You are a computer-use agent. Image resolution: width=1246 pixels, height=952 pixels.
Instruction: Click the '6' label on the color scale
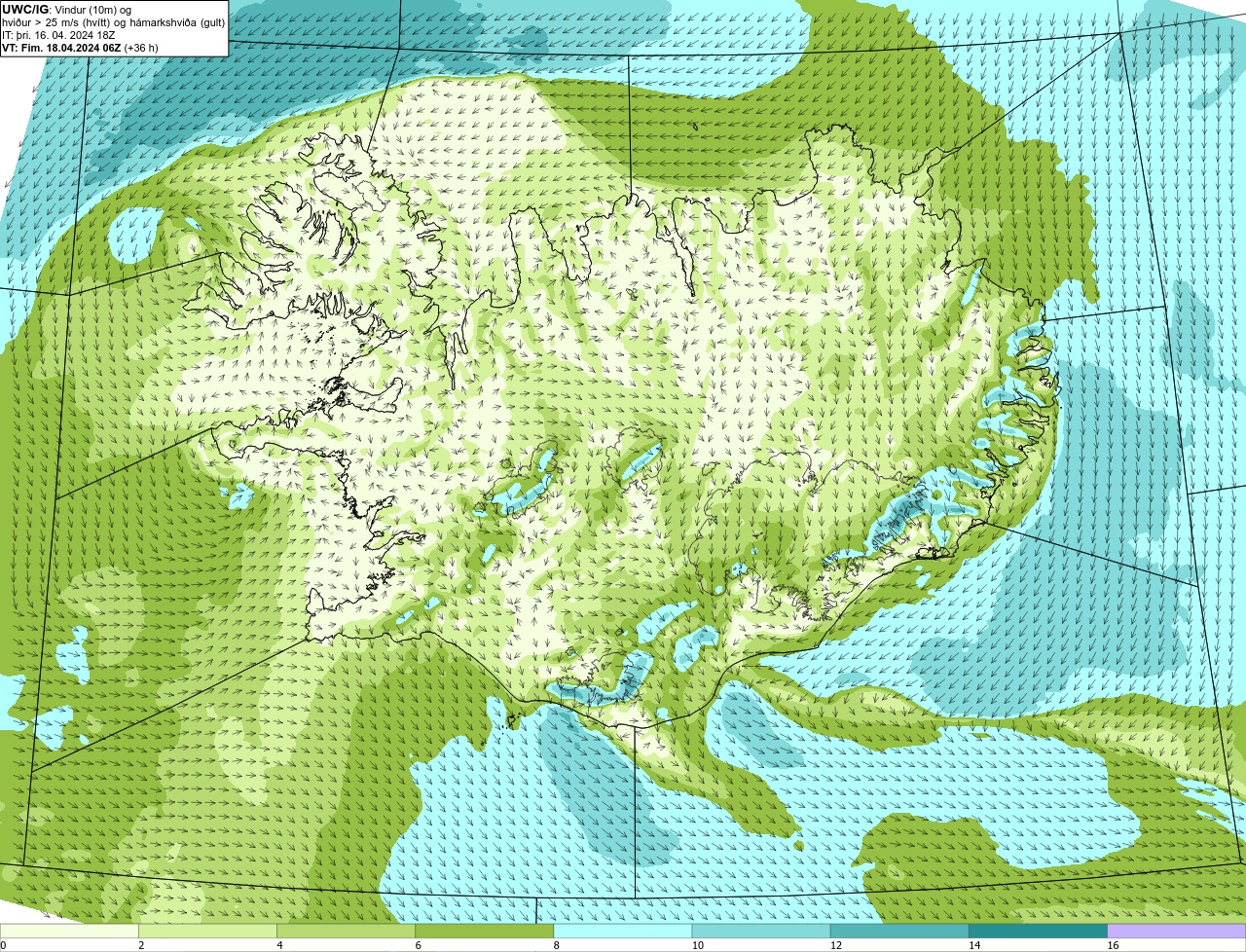pos(419,945)
